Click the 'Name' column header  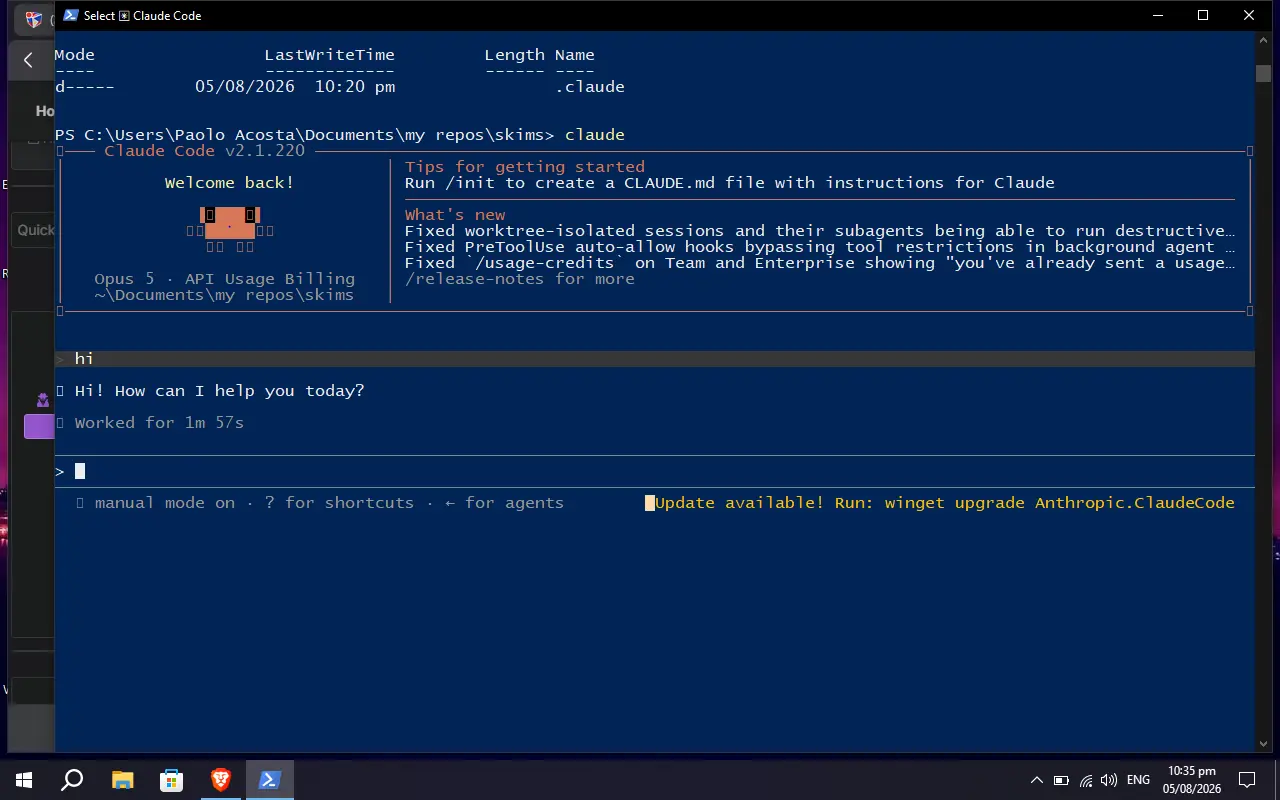(x=575, y=55)
